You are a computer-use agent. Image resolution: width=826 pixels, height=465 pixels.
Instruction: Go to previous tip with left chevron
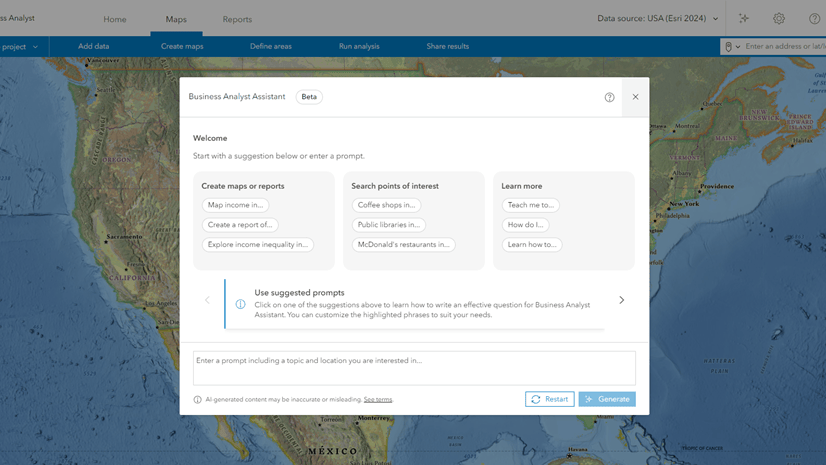(208, 300)
